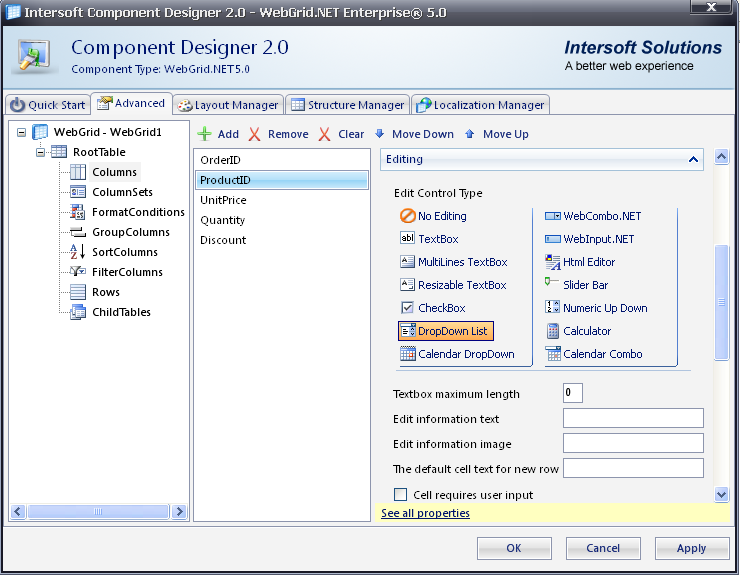
Task: Click the OK button
Action: click(514, 548)
